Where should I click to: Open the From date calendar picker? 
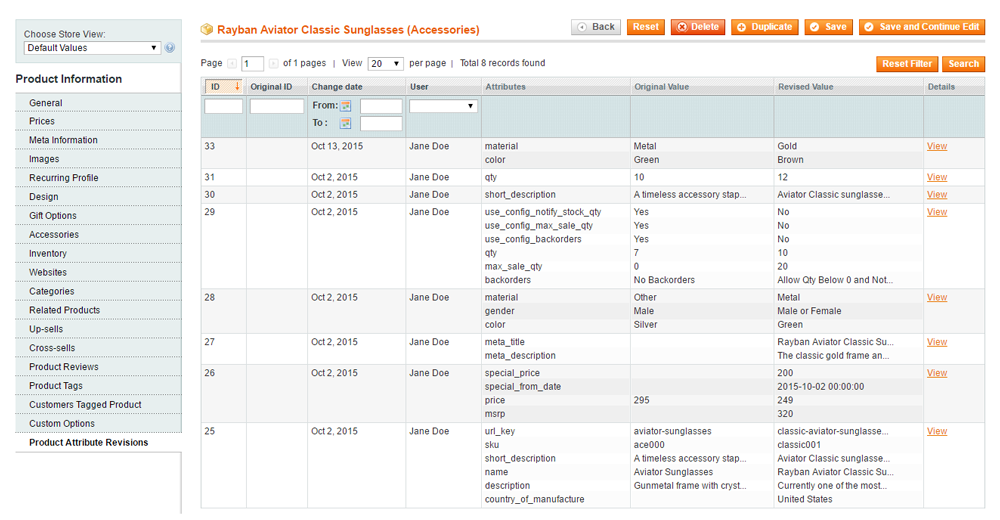point(346,106)
